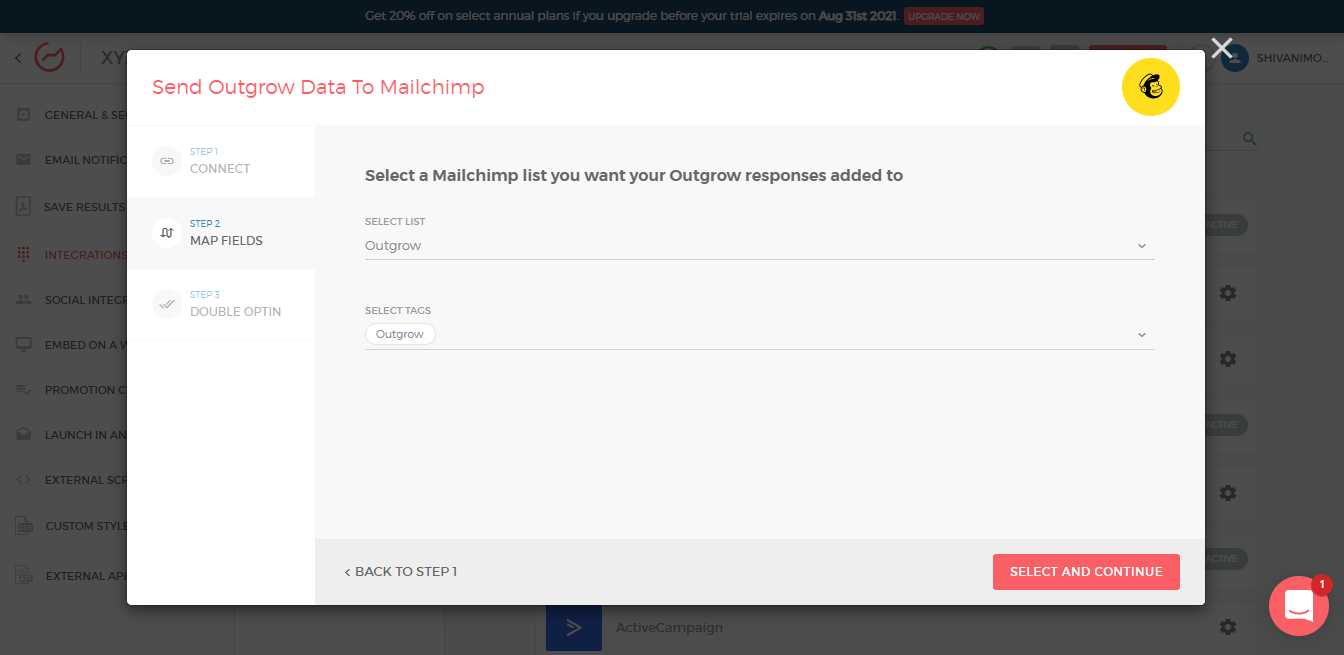Click the Email Notifications envelope icon
1344x655 pixels.
pos(24,160)
